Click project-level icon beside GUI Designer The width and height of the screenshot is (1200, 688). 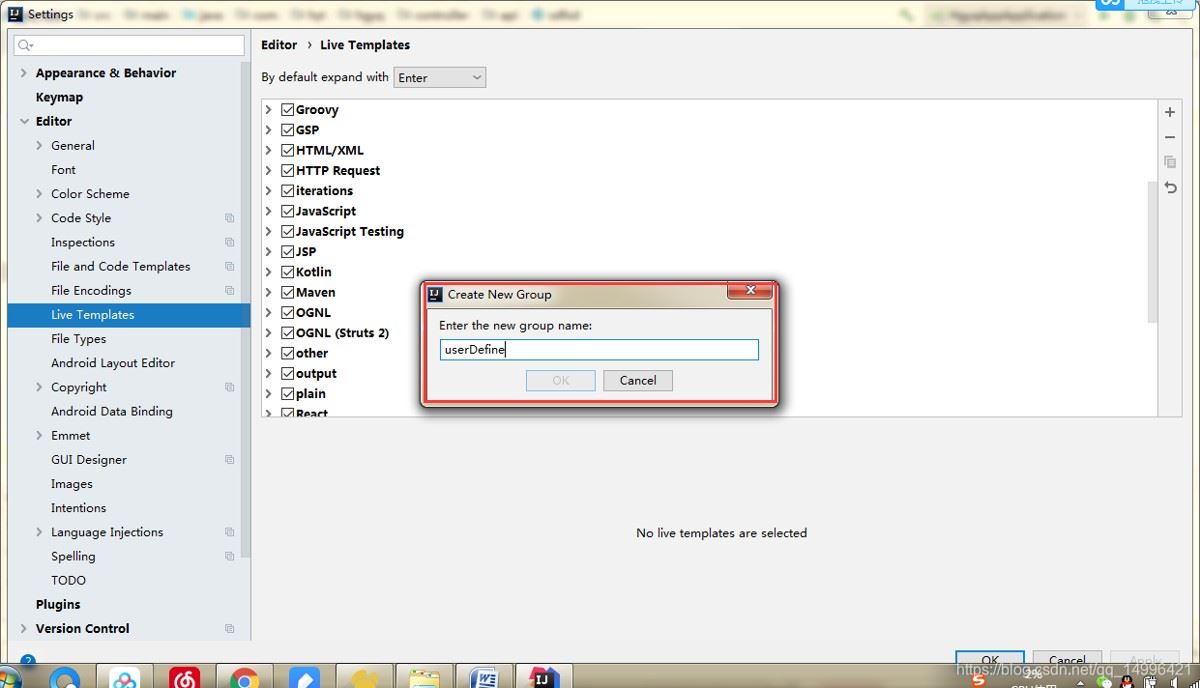(229, 460)
